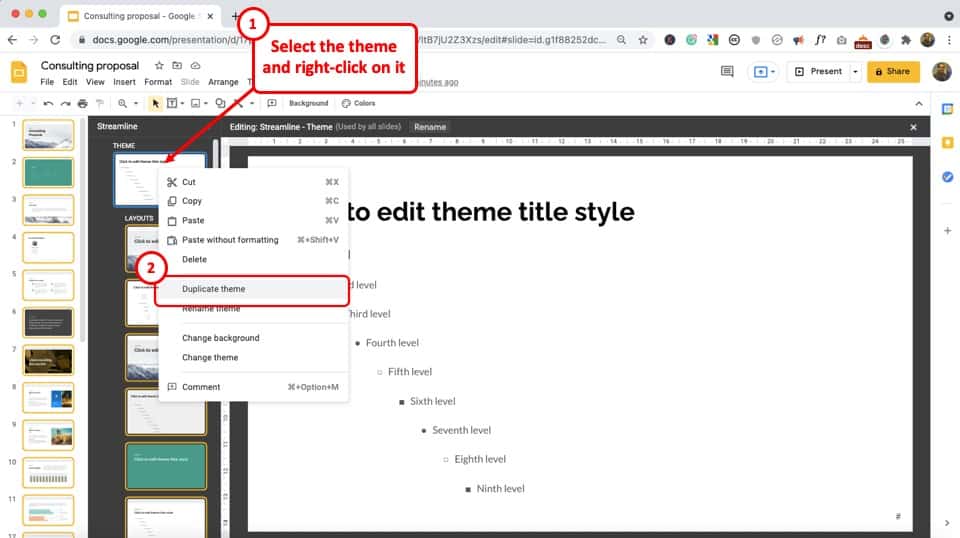Image resolution: width=960 pixels, height=538 pixels.
Task: Click the insert image icon
Action: (195, 103)
